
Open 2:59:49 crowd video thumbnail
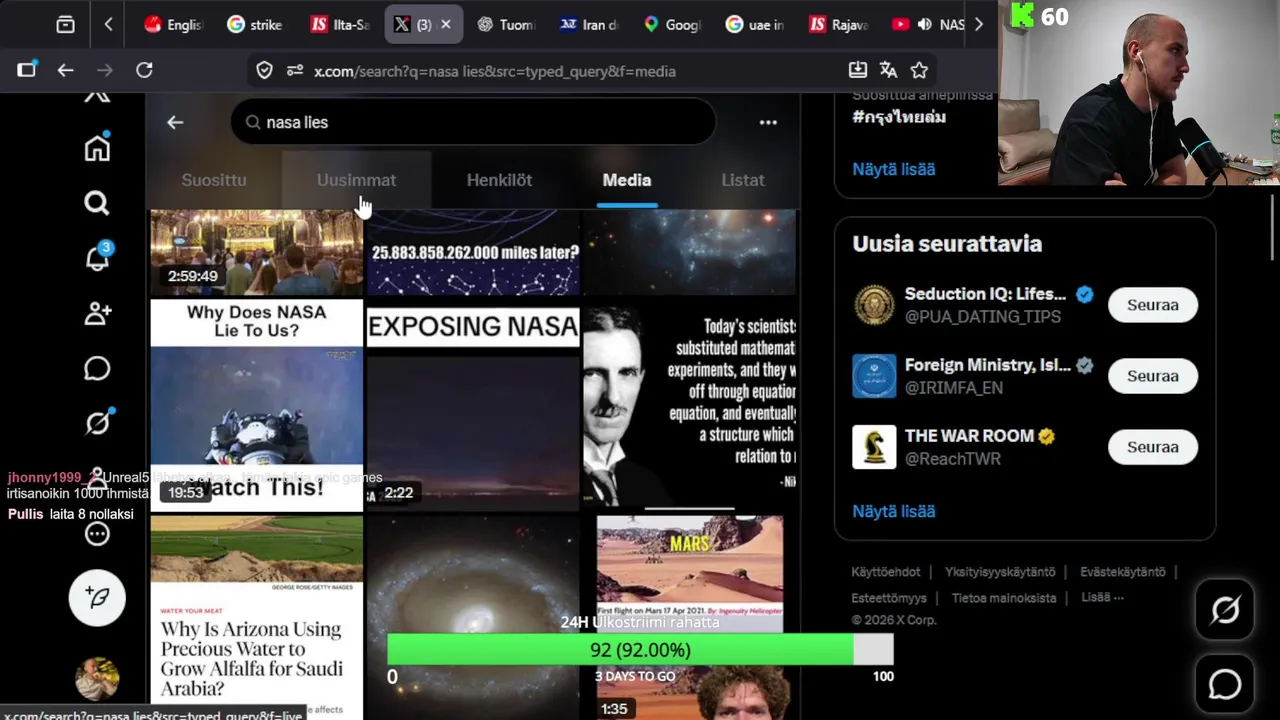[x=257, y=252]
